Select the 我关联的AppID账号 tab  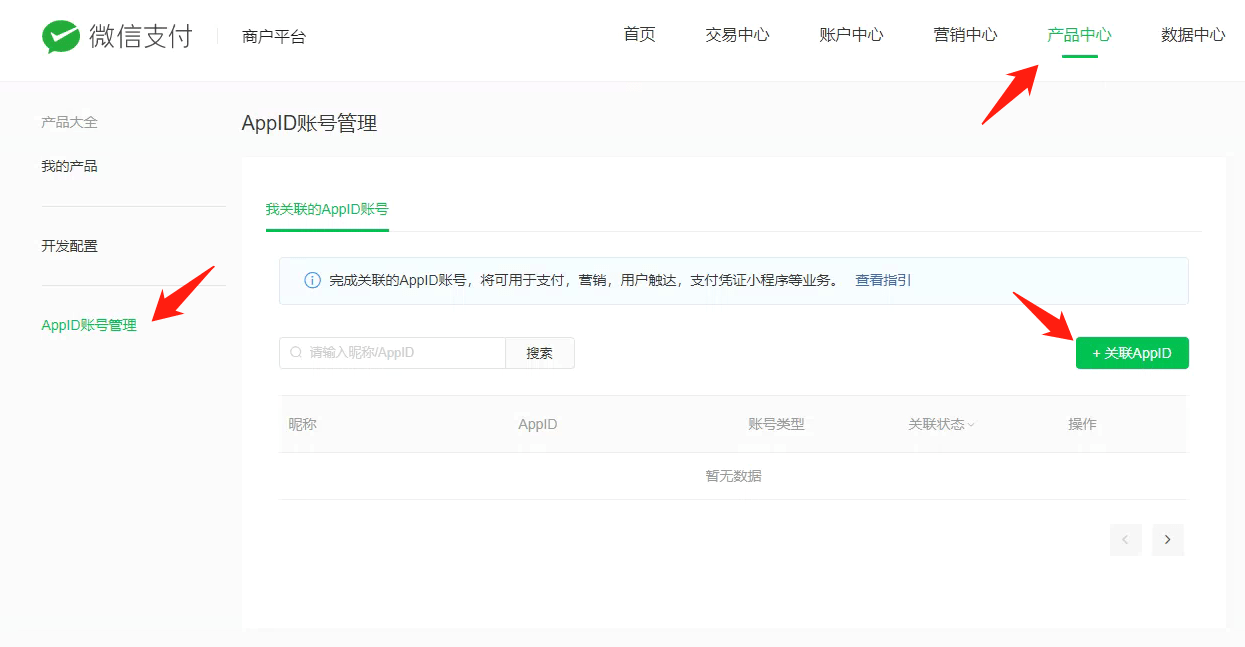(x=327, y=210)
